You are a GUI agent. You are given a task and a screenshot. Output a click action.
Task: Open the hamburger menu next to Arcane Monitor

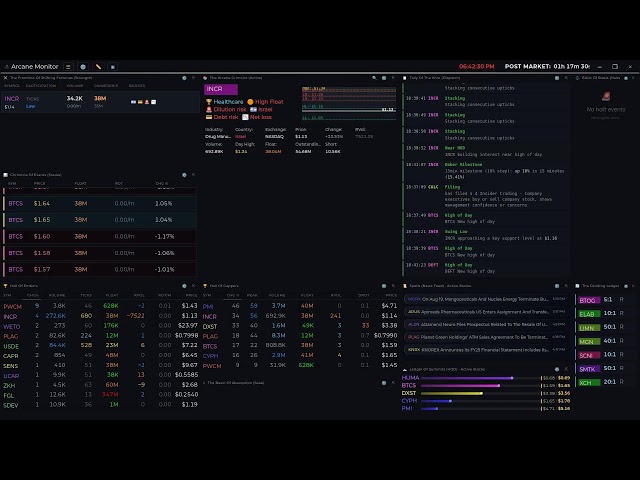(x=68, y=67)
